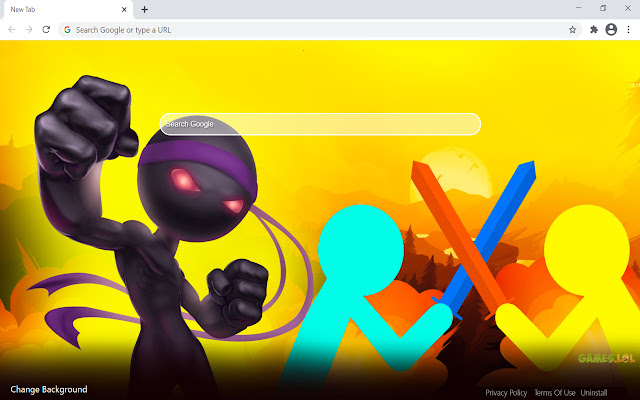Image resolution: width=640 pixels, height=400 pixels.
Task: Open the Terms Of Use link
Action: [x=555, y=393]
